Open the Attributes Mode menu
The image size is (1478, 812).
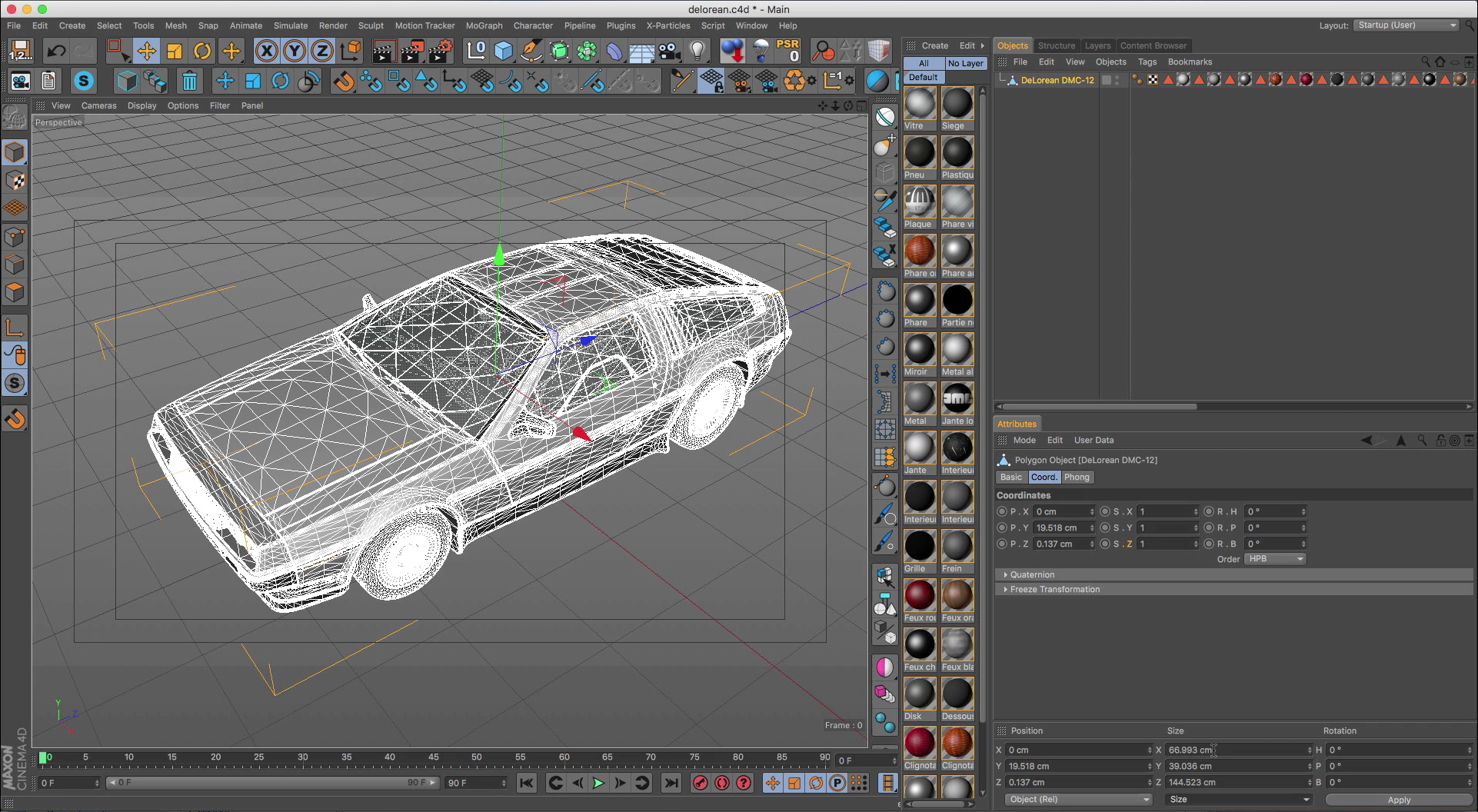[x=1024, y=440]
